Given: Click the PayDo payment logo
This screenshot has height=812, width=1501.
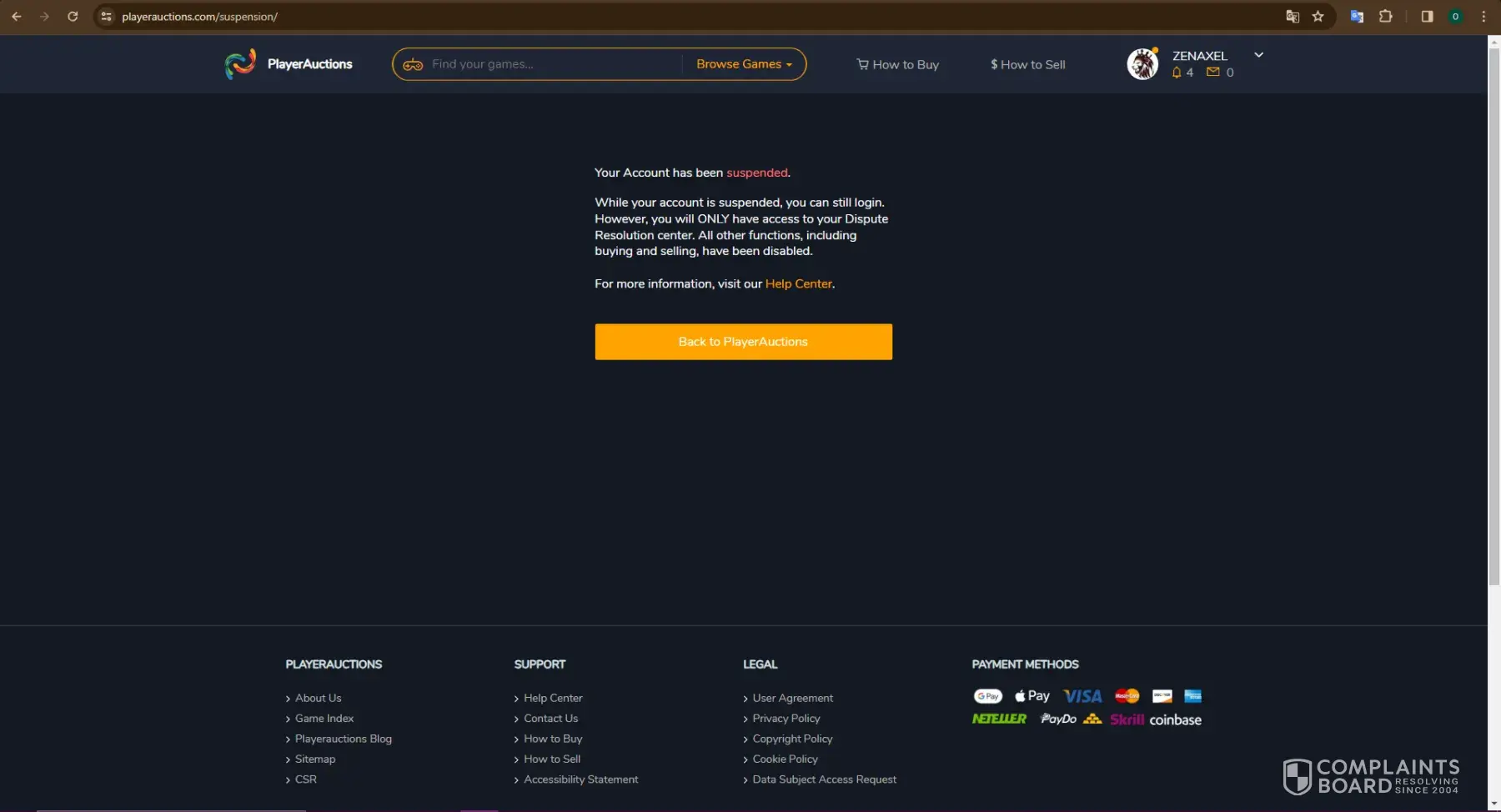Looking at the screenshot, I should [1058, 719].
